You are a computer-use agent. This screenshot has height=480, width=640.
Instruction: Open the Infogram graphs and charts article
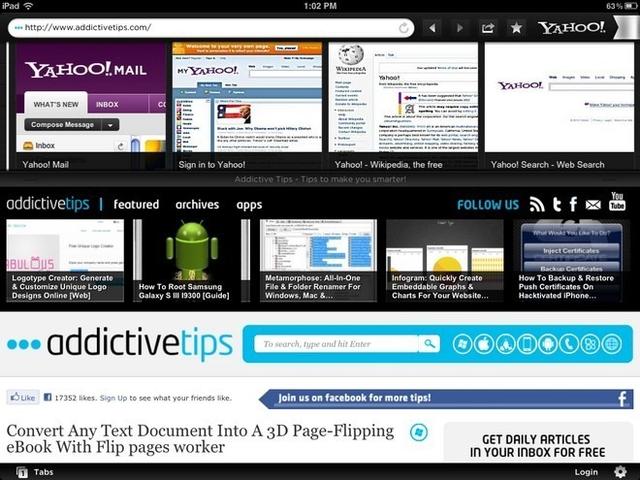pos(445,260)
